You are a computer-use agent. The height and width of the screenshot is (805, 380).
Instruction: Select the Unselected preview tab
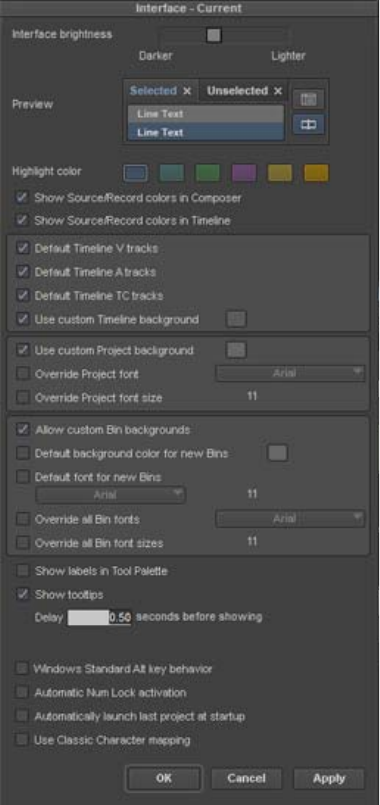pyautogui.click(x=237, y=91)
